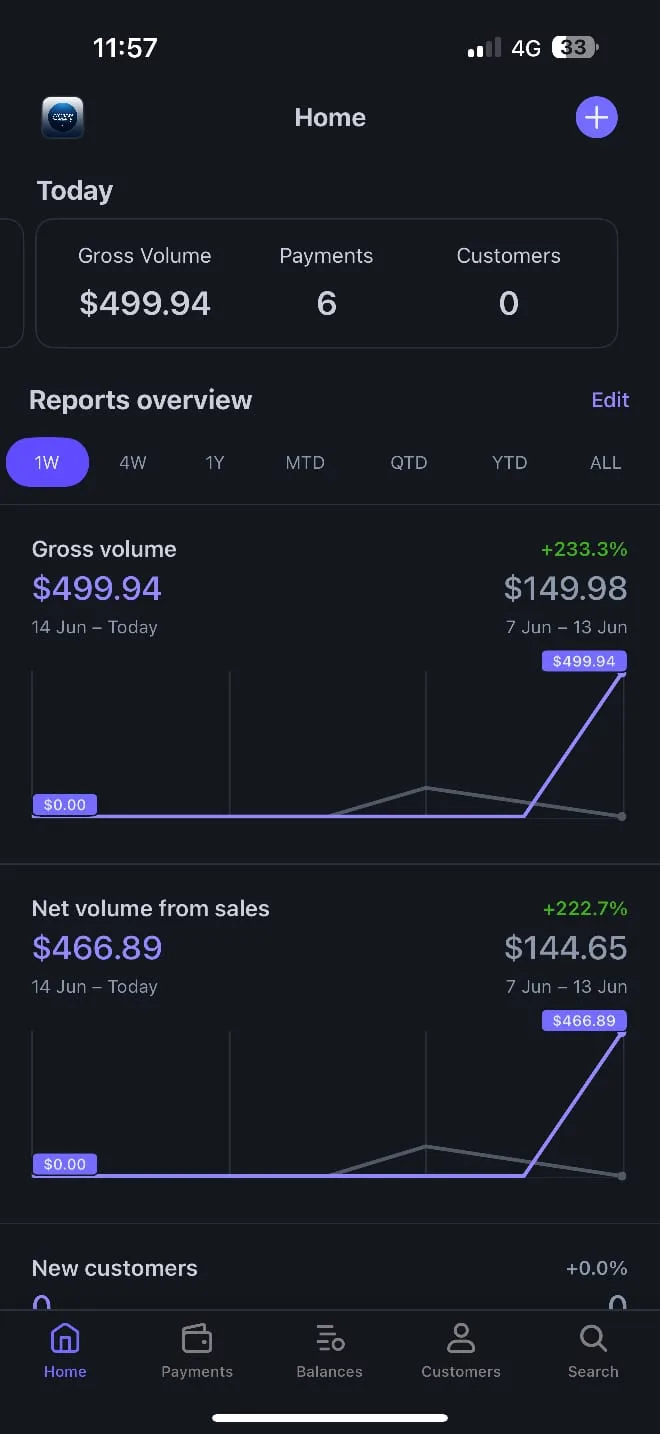The image size is (660, 1434).
Task: Tap the previous period amount $144.65
Action: pos(565,948)
